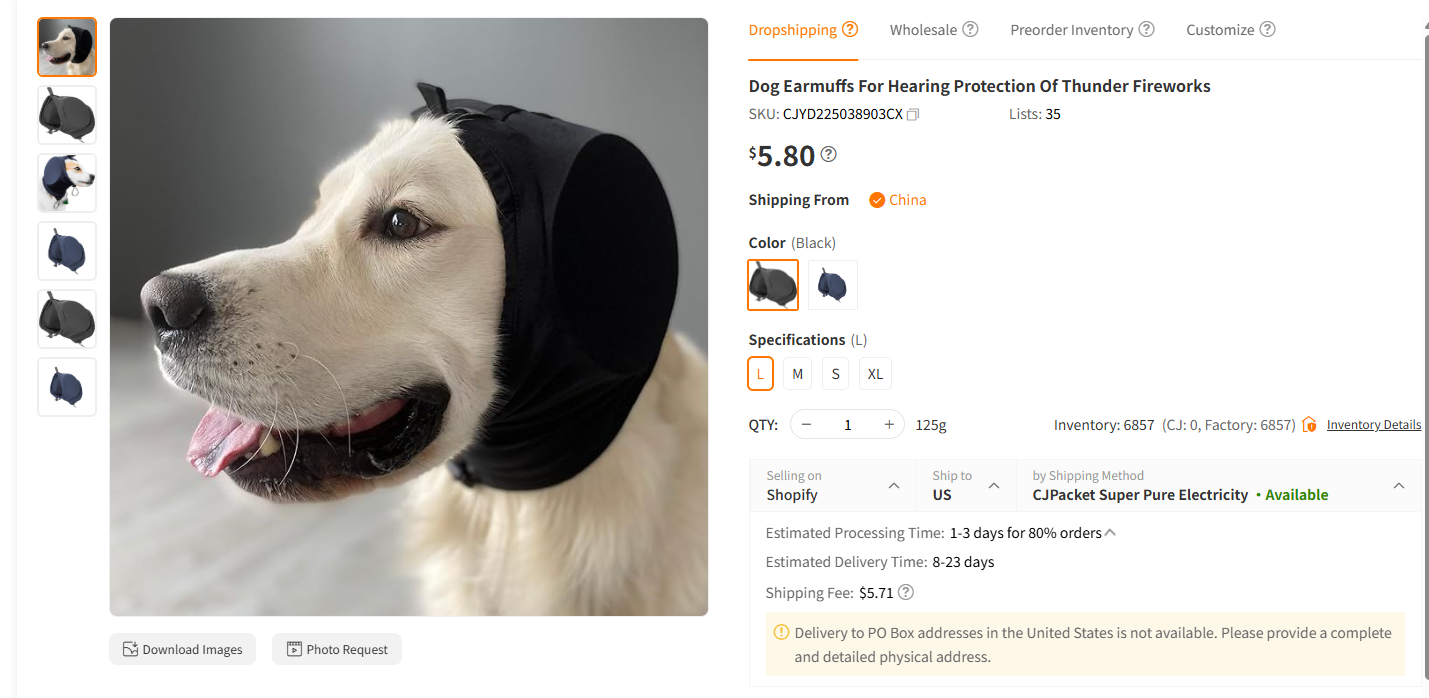Viewport: 1429px width, 698px height.
Task: Click the Photo Request button
Action: pos(337,649)
